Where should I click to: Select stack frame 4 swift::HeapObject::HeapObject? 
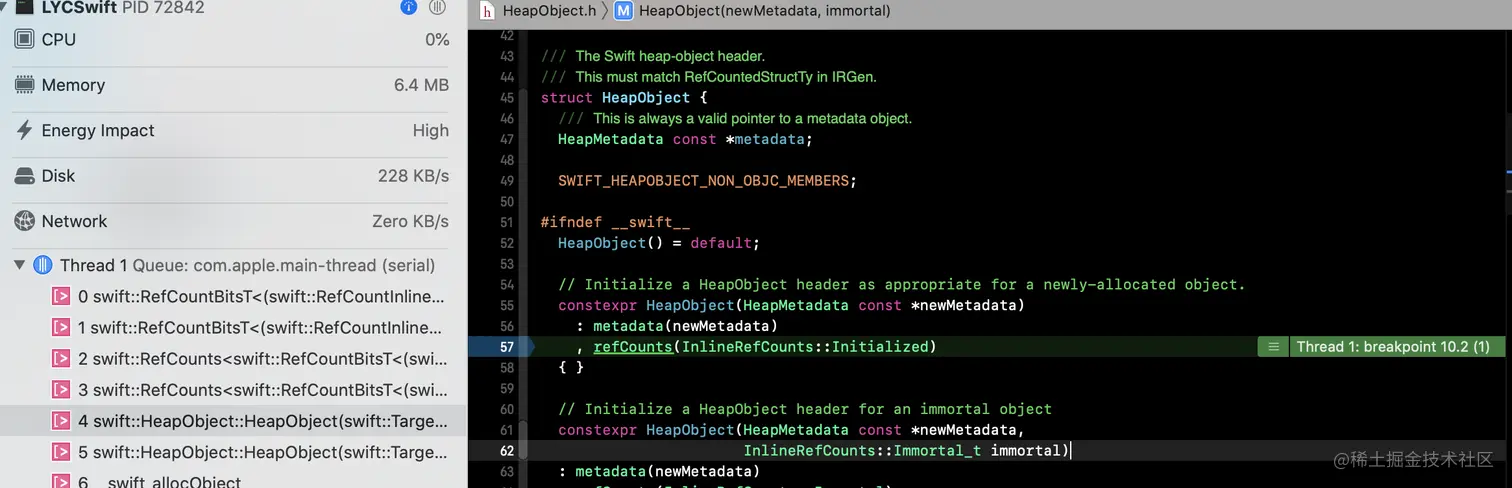[x=232, y=421]
